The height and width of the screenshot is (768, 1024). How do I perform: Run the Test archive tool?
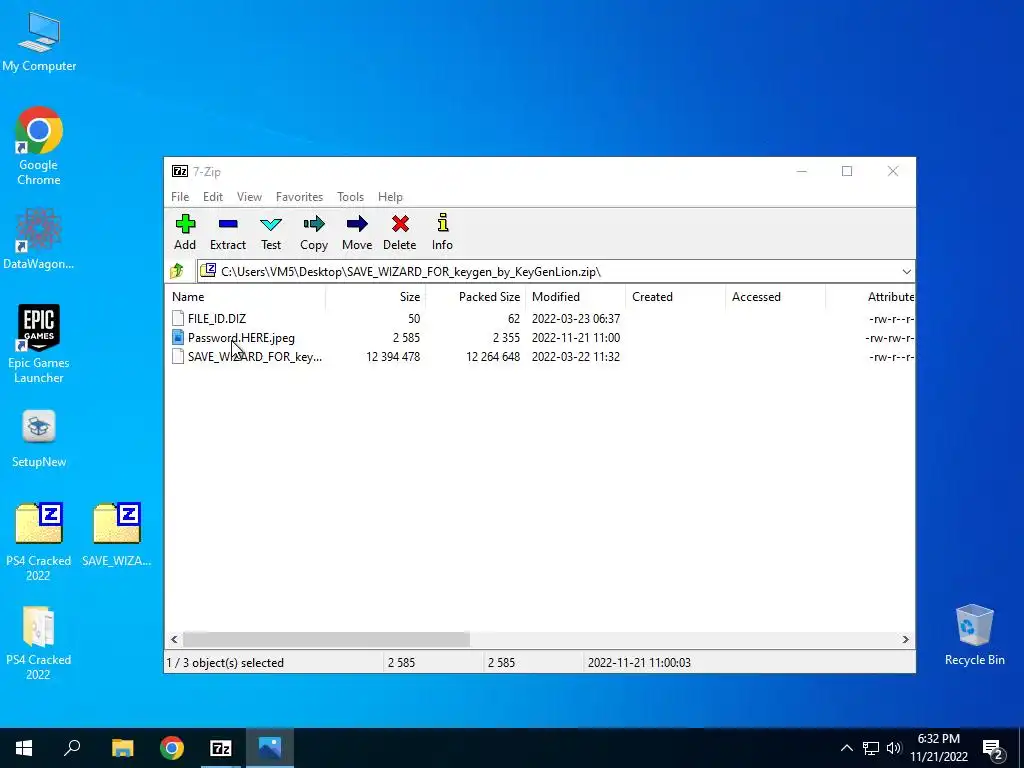click(270, 232)
